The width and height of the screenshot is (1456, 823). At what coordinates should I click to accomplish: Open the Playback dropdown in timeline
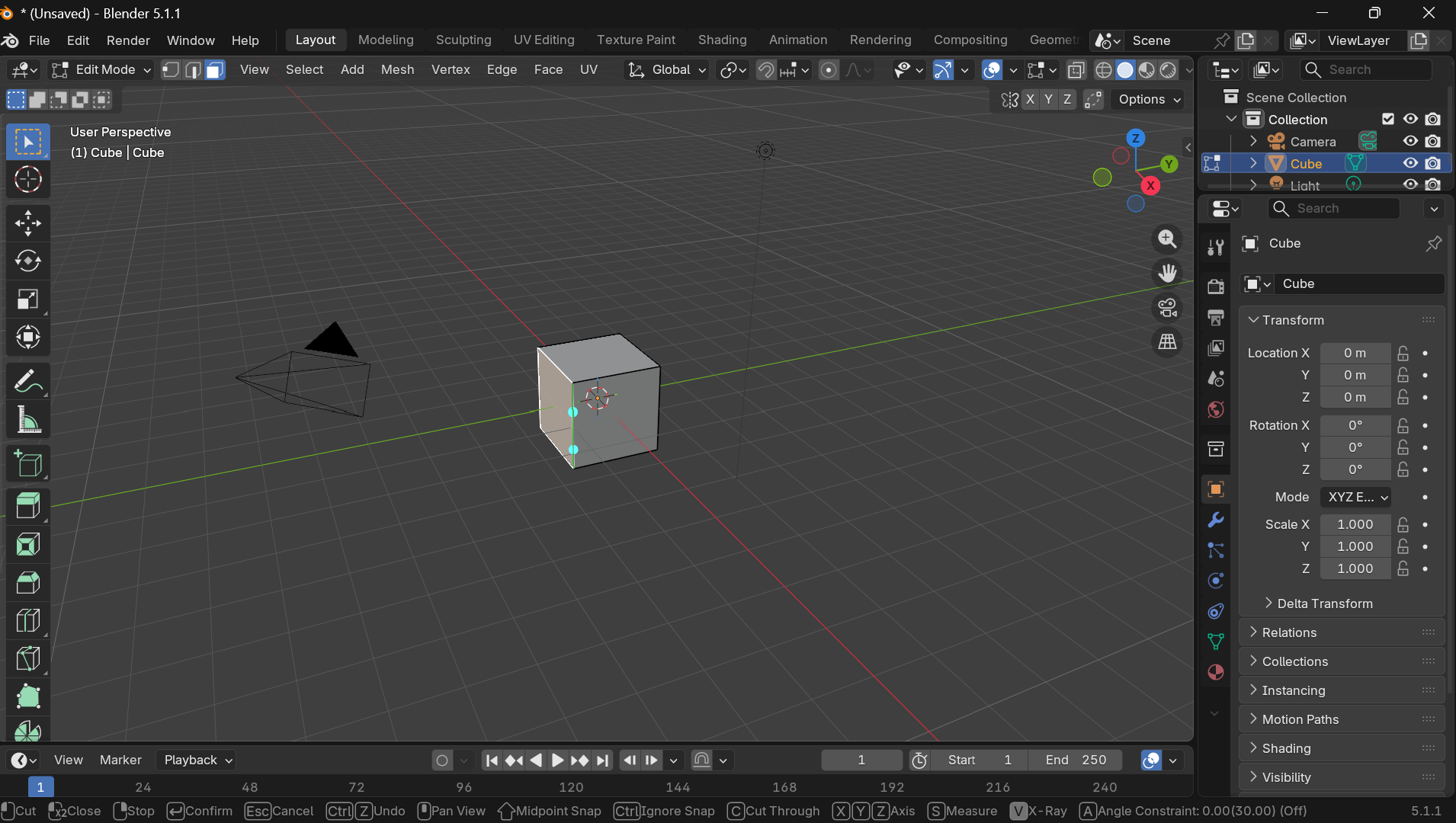[x=197, y=760]
